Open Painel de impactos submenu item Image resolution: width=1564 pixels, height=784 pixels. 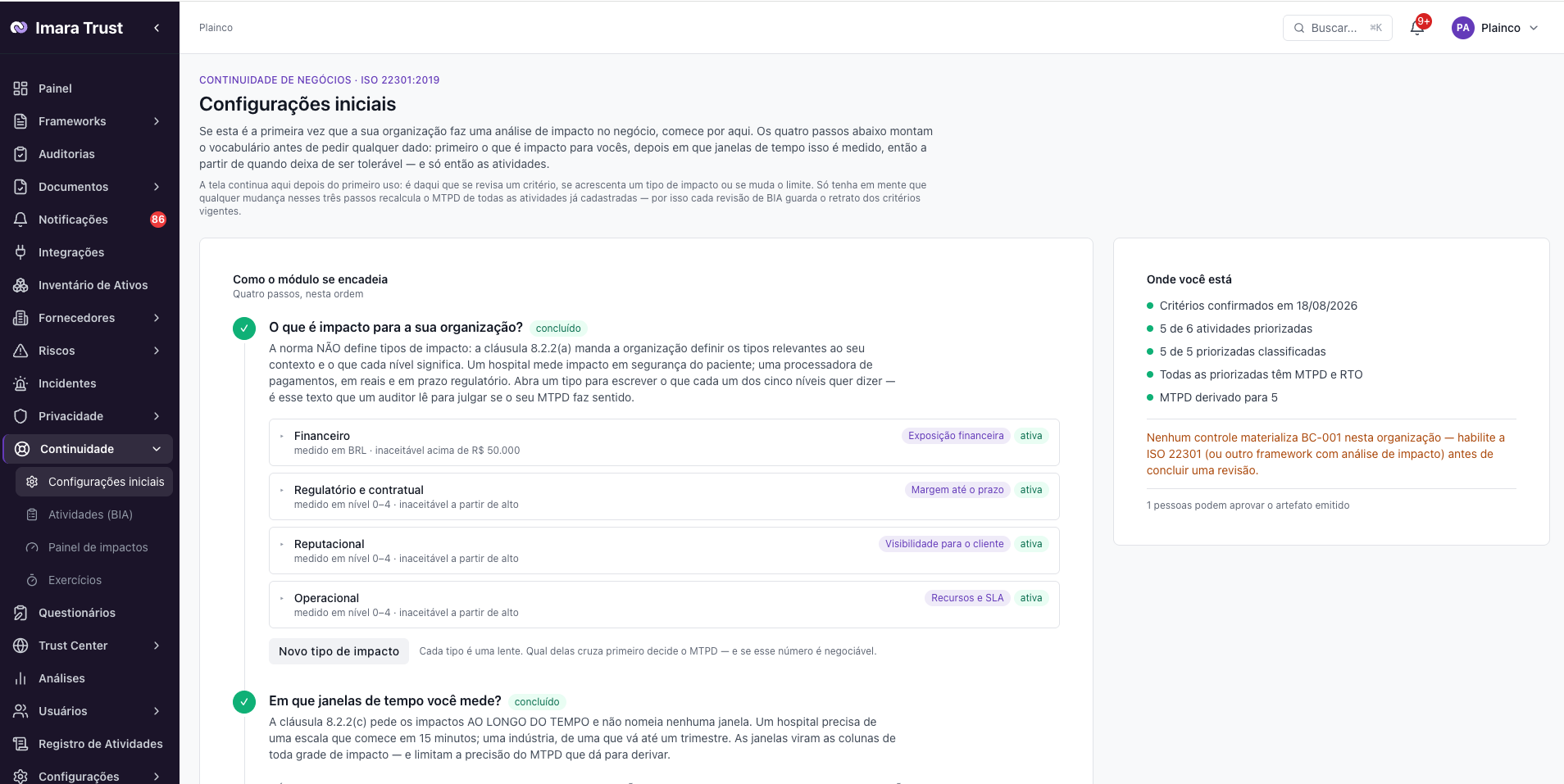[x=94, y=547]
